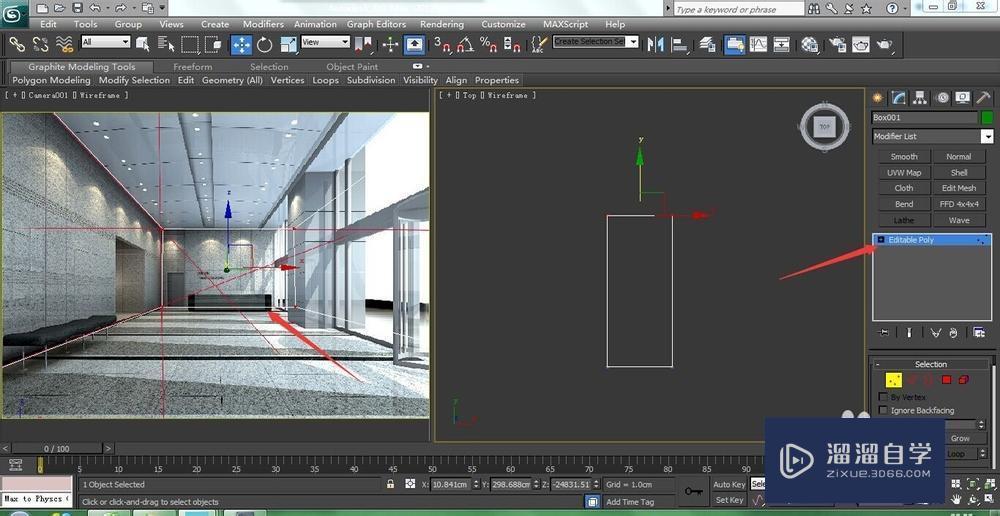Collapse the Selection rollout
This screenshot has width=1000, height=516.
click(878, 364)
